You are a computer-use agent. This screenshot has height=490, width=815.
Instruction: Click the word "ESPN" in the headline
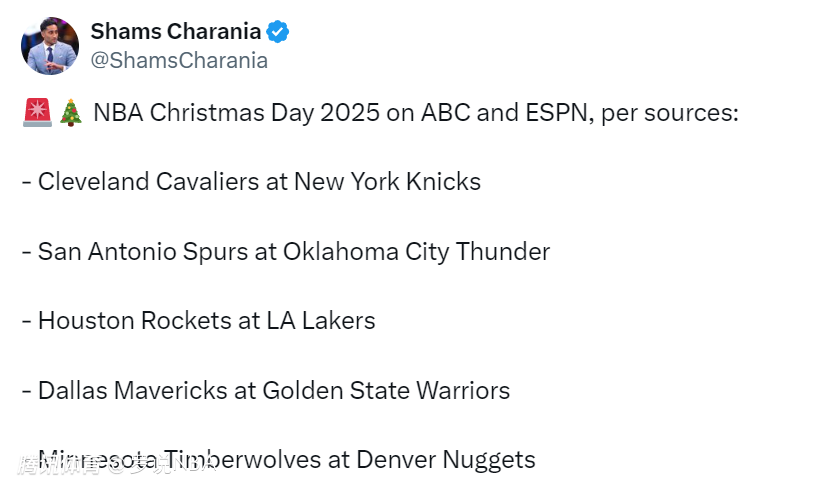[x=554, y=112]
